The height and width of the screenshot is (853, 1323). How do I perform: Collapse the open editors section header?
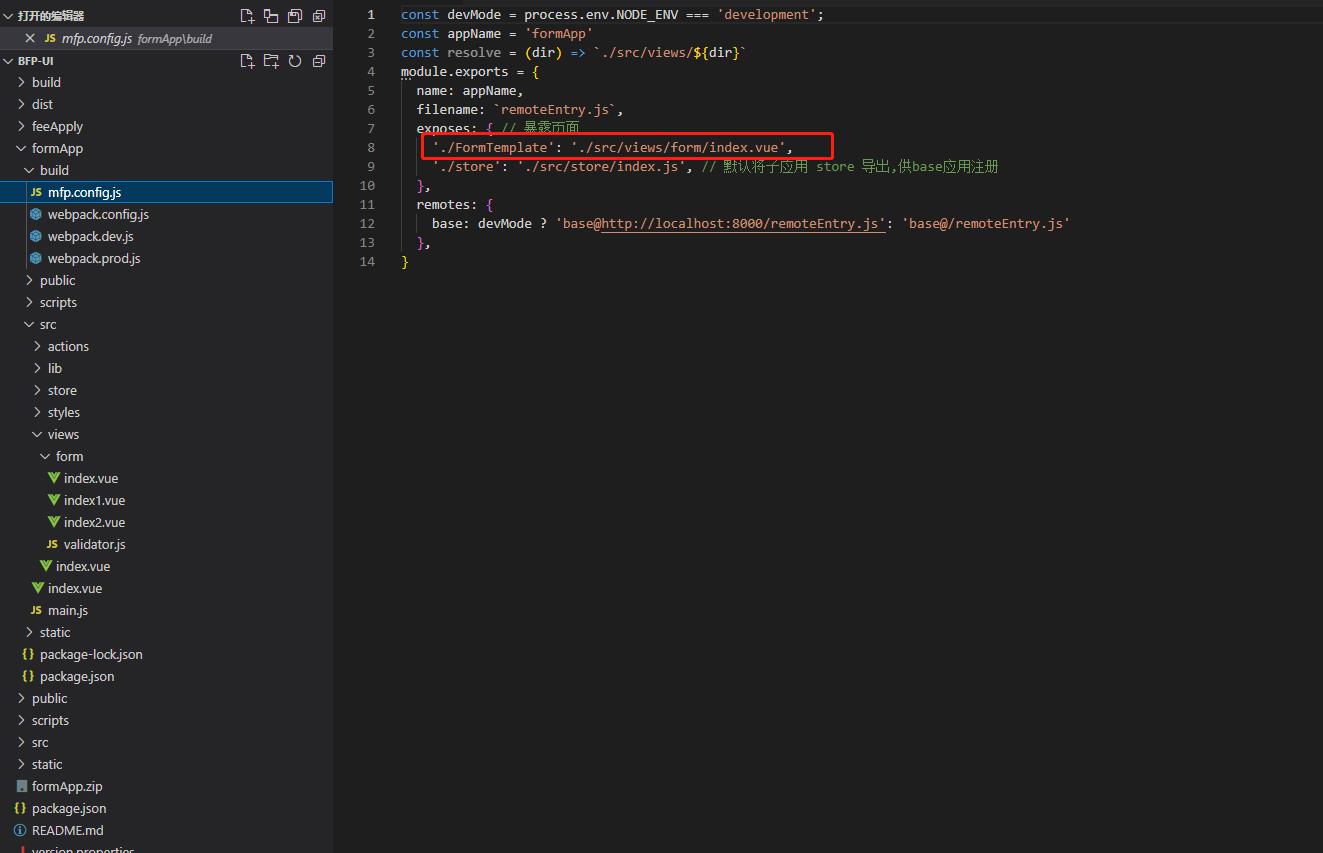50,16
